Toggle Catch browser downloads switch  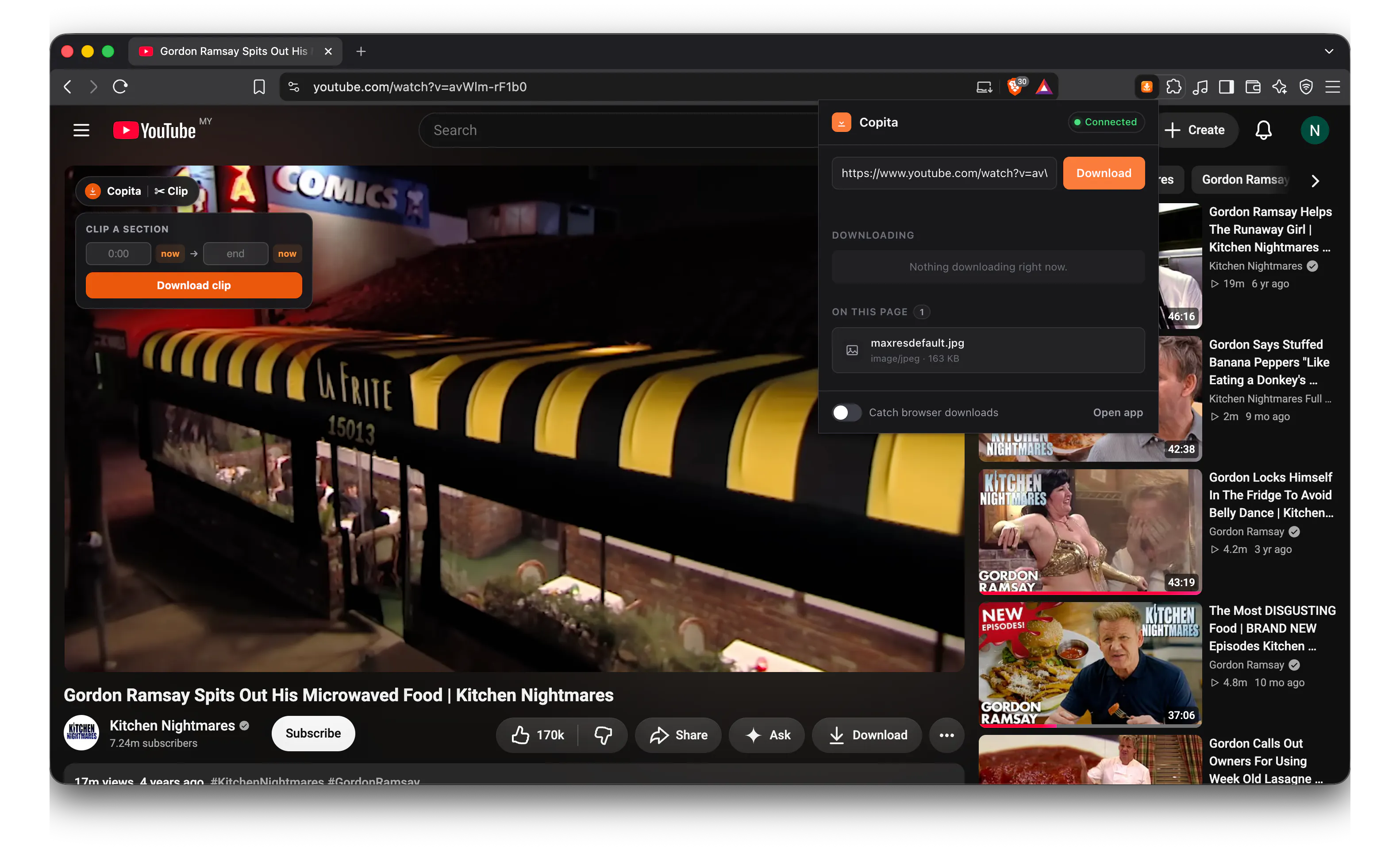tap(846, 413)
